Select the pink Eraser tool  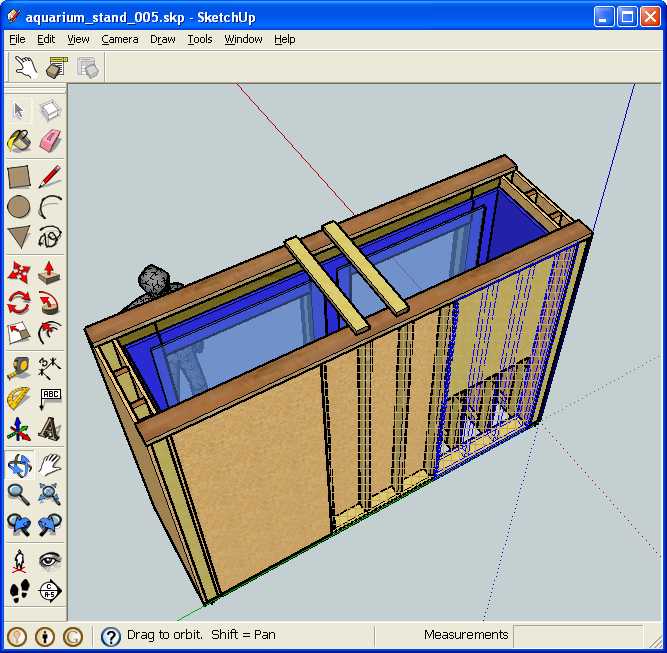tap(50, 140)
